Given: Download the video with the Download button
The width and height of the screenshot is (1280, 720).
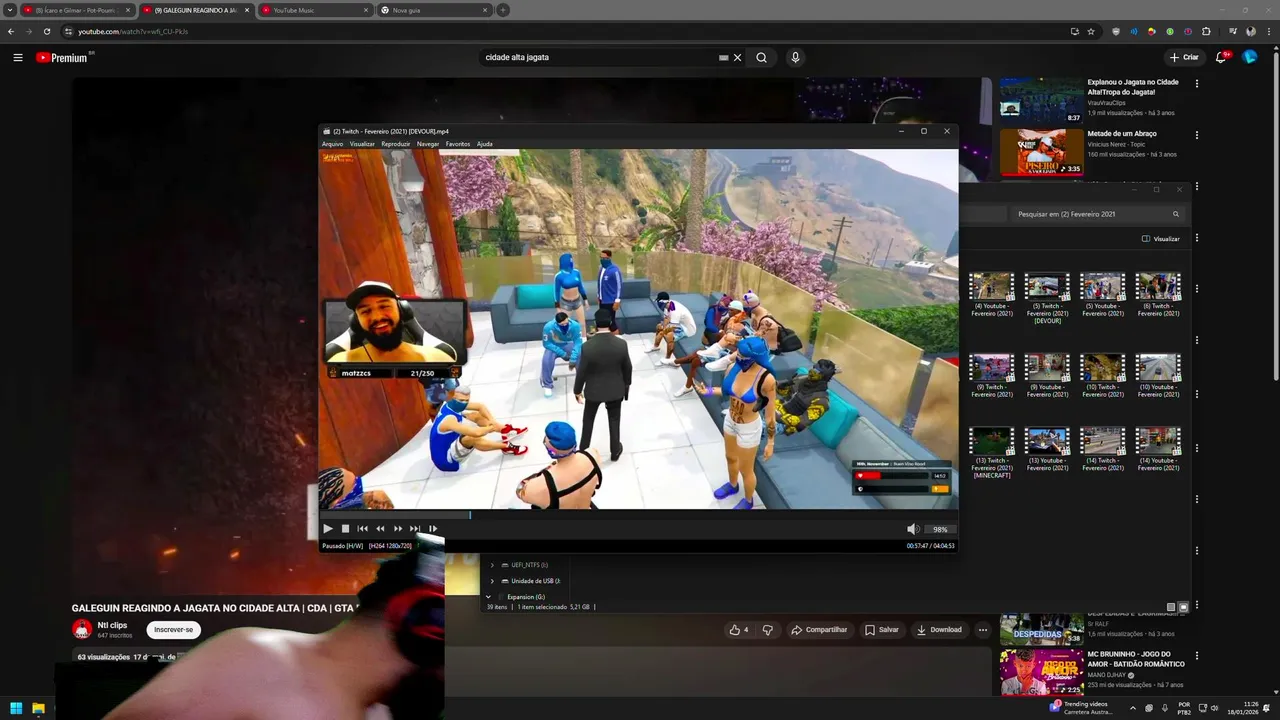Looking at the screenshot, I should tap(939, 630).
